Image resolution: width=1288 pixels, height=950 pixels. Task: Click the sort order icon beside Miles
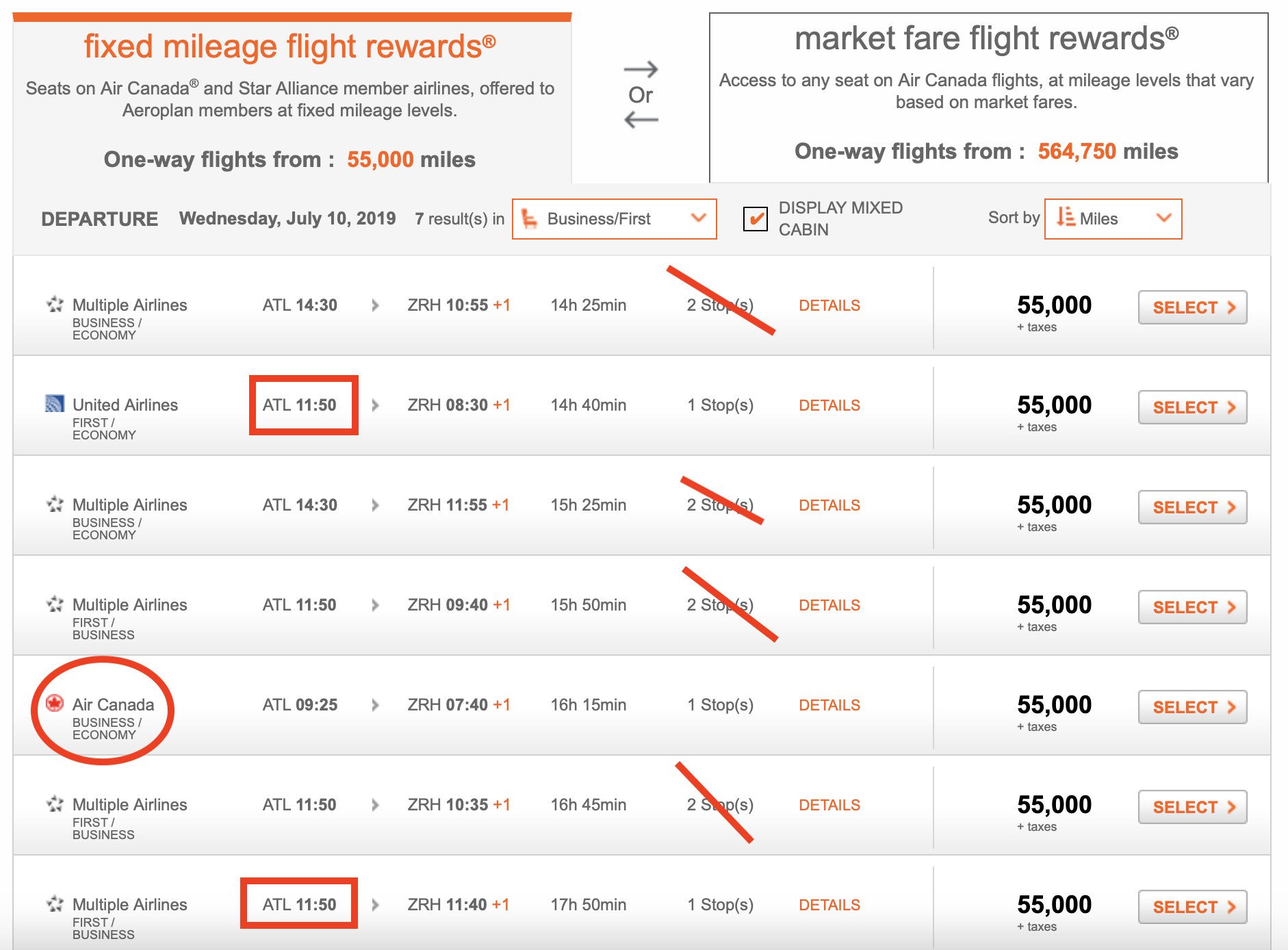(1065, 218)
